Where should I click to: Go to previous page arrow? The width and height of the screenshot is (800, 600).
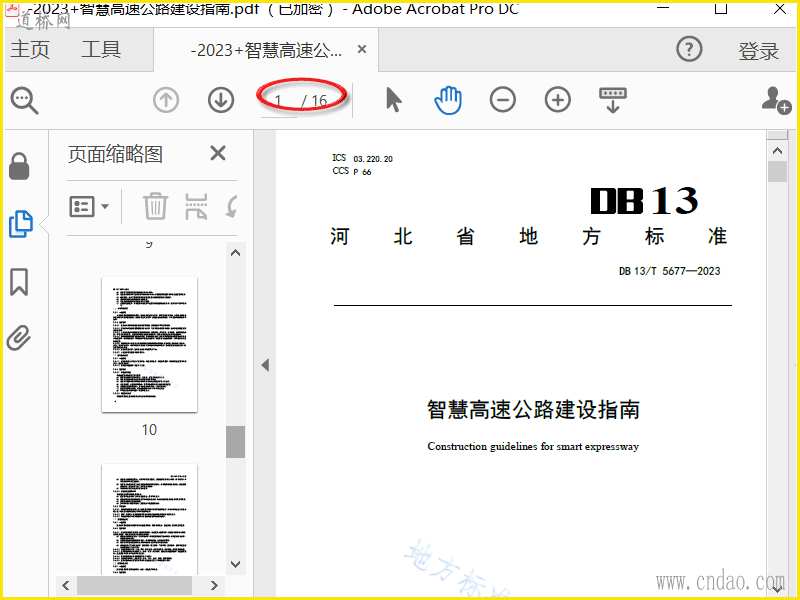(x=166, y=100)
